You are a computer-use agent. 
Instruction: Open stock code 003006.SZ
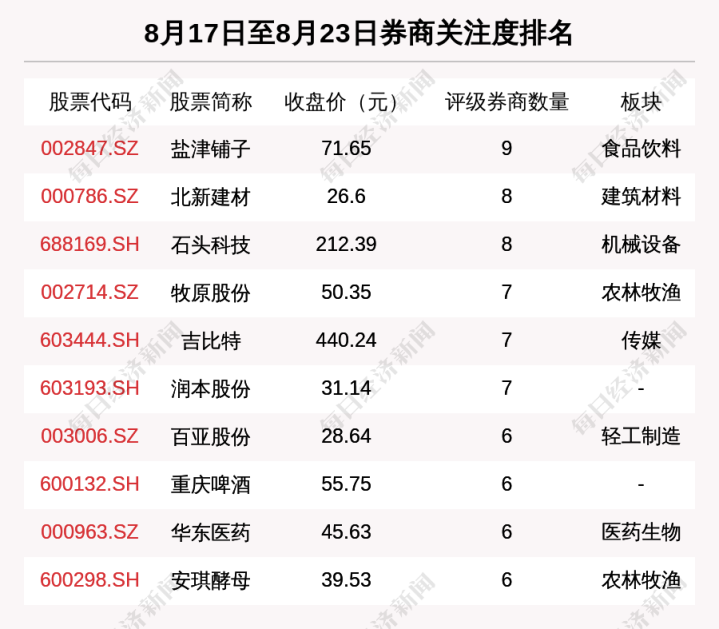click(x=89, y=436)
